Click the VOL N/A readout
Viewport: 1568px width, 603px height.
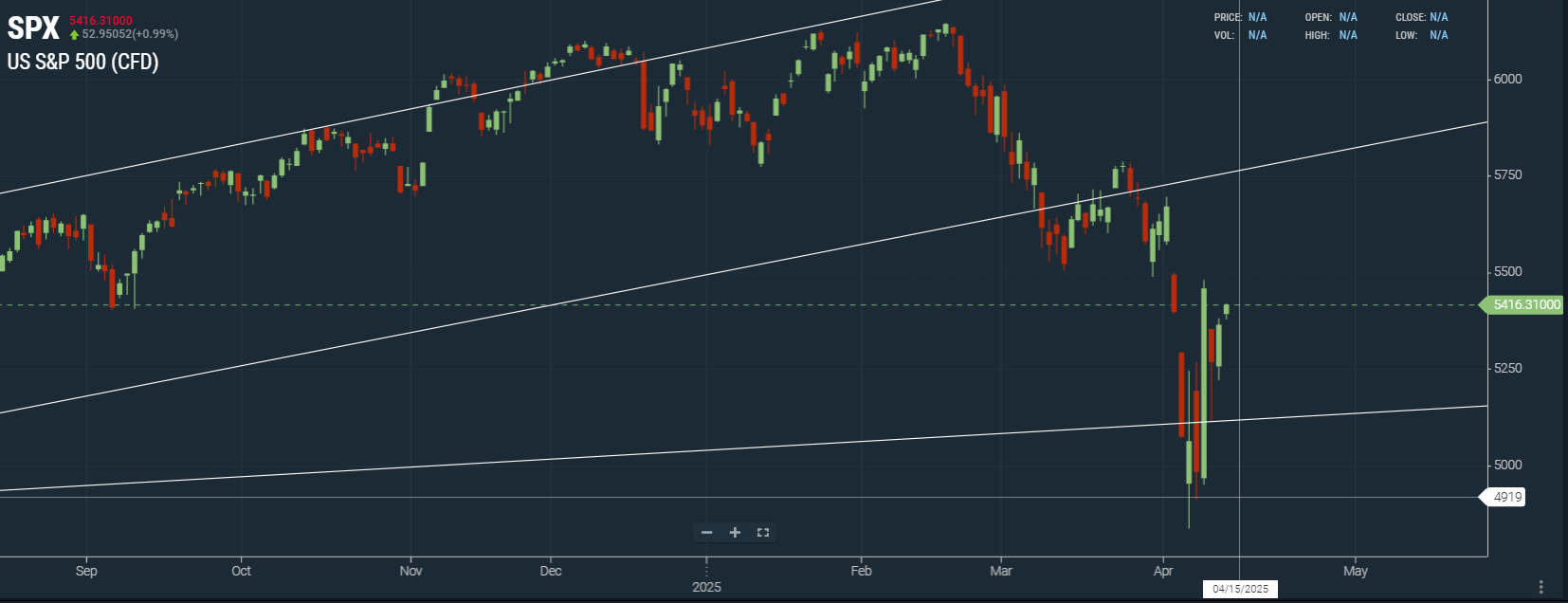click(1240, 35)
